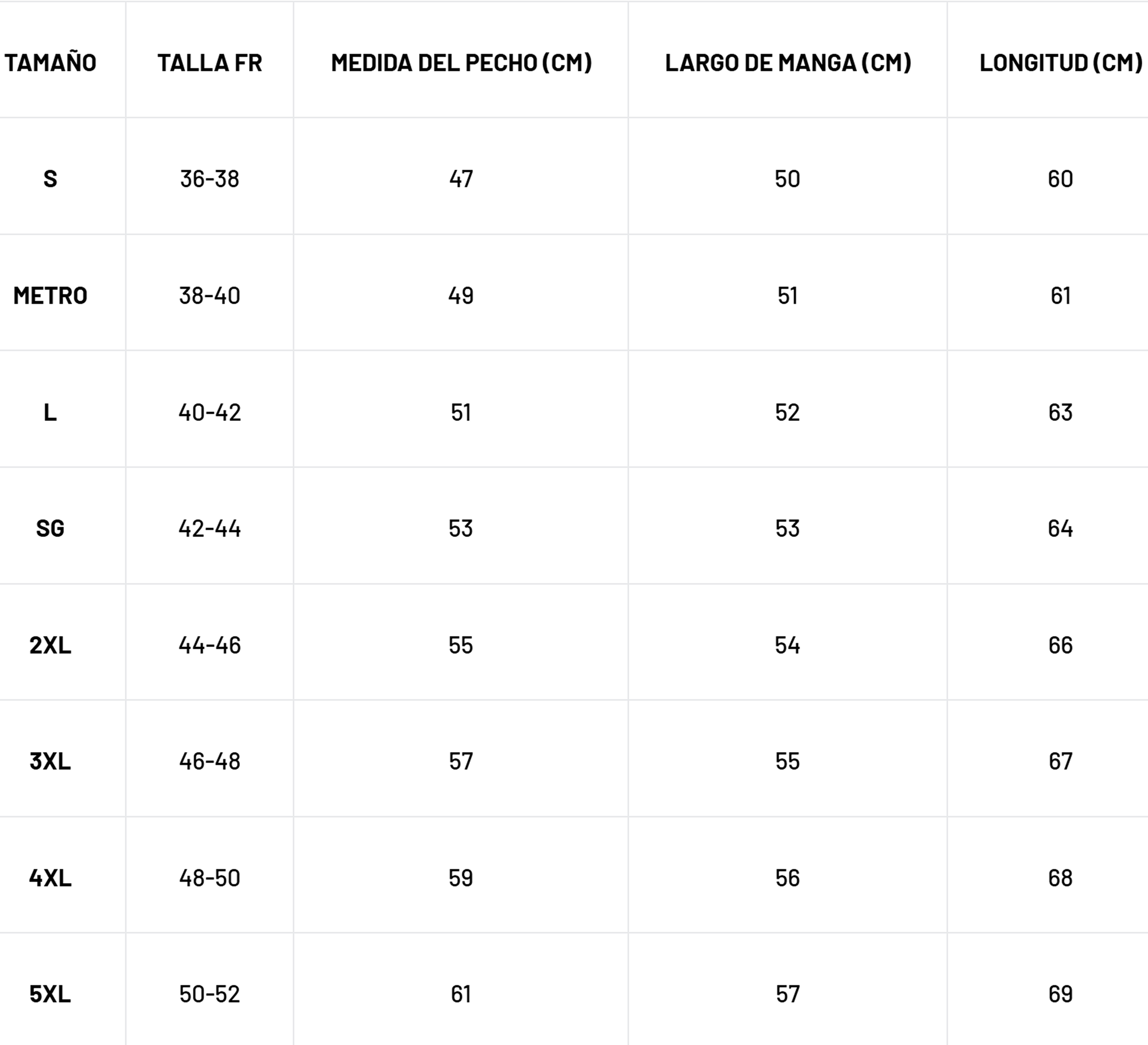The width and height of the screenshot is (1148, 1045).
Task: Click the 36-38 FR size cell
Action: click(210, 179)
